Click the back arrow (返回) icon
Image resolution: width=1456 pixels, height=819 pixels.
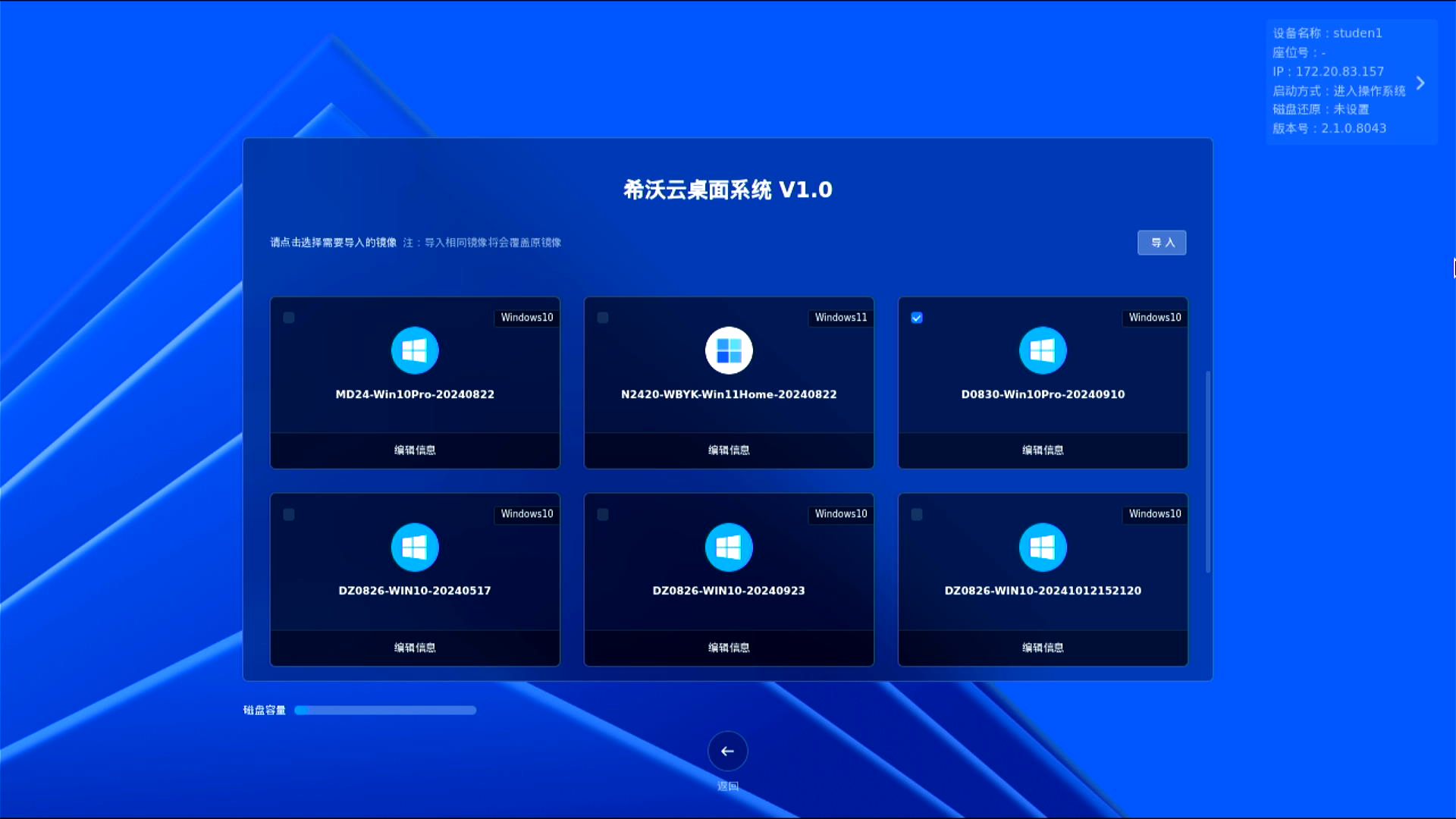(x=728, y=751)
